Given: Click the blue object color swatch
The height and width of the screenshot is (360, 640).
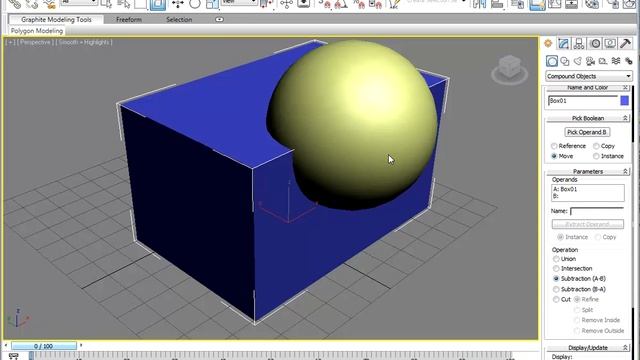Looking at the screenshot, I should pos(624,100).
